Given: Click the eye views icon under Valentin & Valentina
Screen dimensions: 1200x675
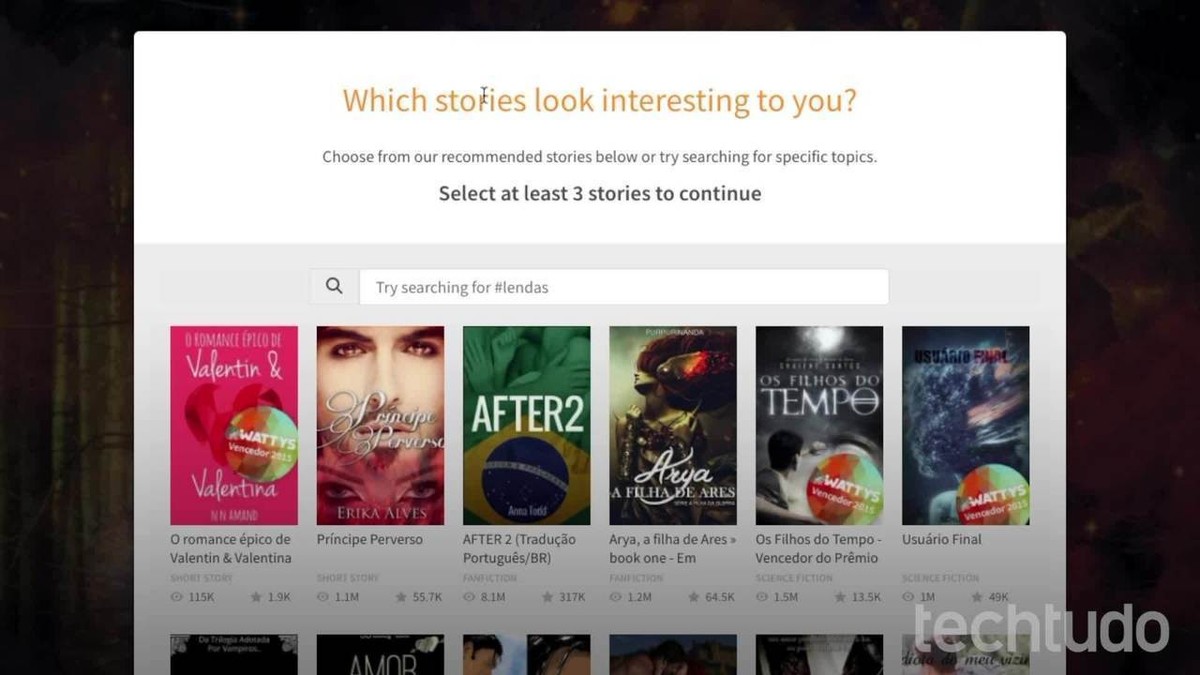Looking at the screenshot, I should (x=177, y=597).
